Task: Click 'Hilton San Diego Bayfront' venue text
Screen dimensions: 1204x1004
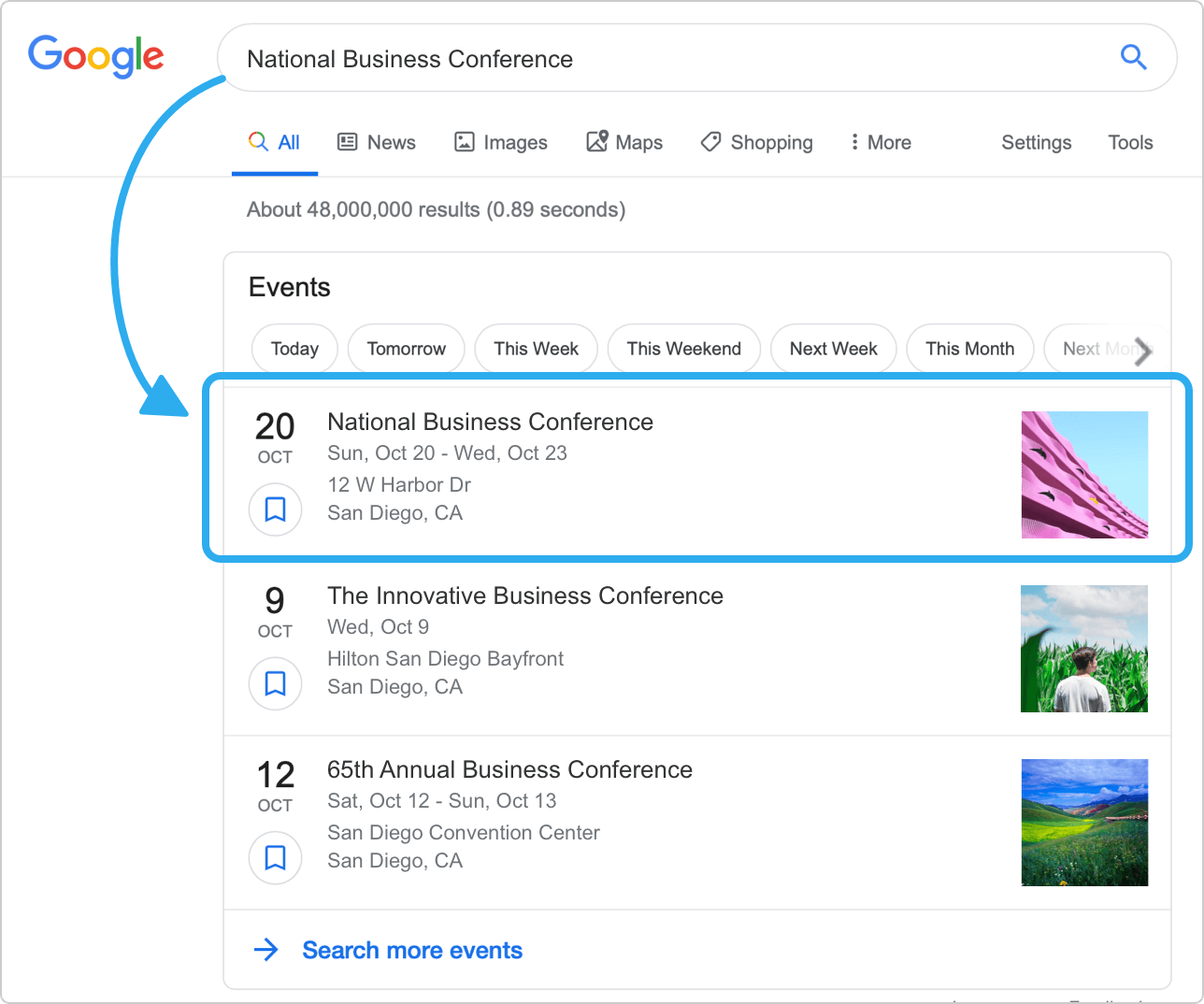Action: [445, 658]
